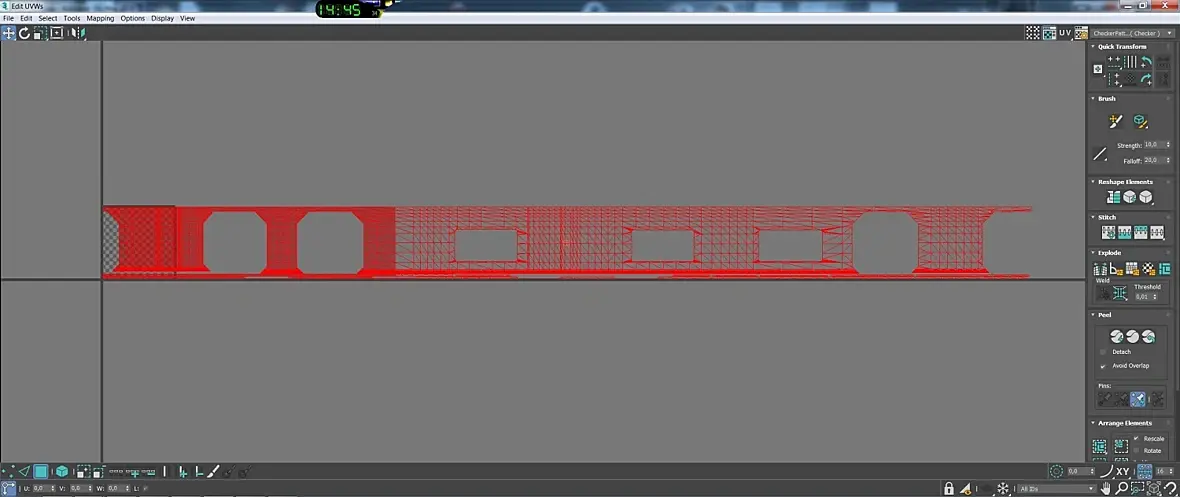Select the Scale Selected Subobject tool
Viewport: 1180px width, 497px height.
(41, 33)
